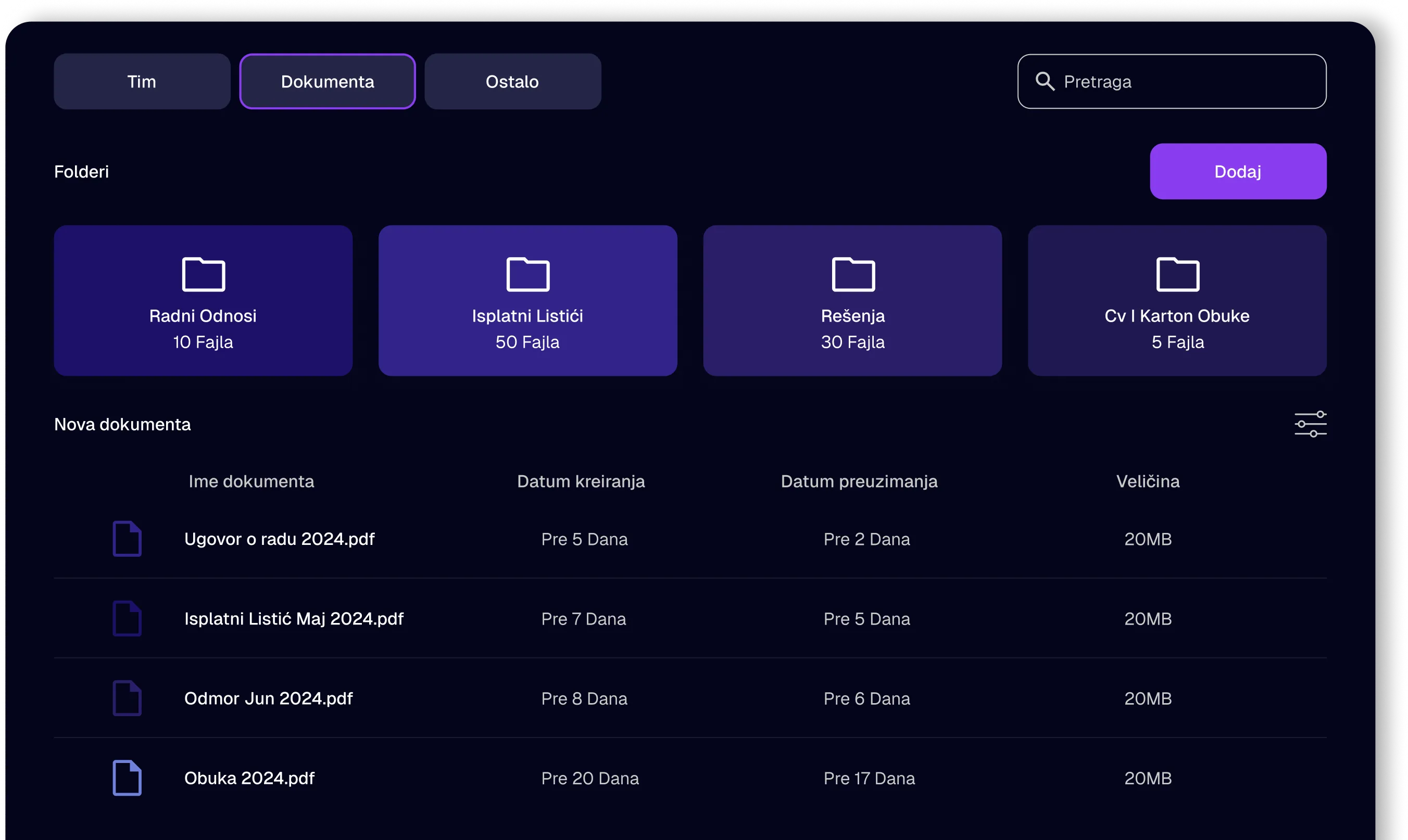Click the Isplatni Listići folder icon
This screenshot has height=840, width=1408.
[x=527, y=274]
